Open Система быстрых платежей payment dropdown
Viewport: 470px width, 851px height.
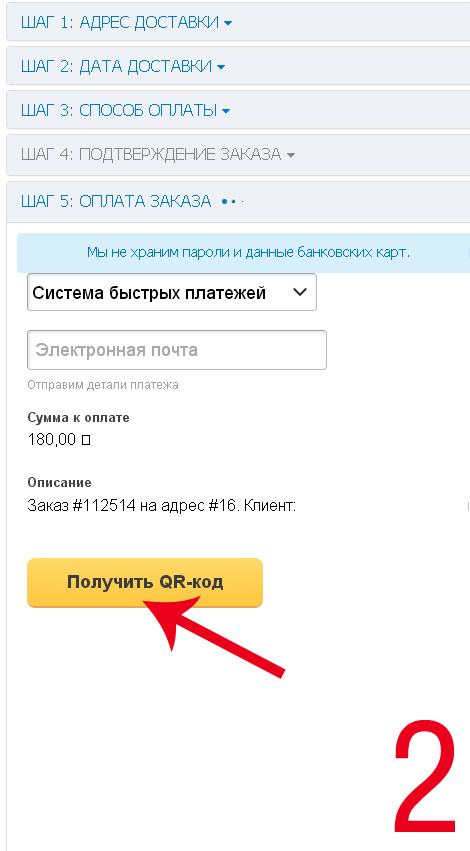(x=172, y=293)
